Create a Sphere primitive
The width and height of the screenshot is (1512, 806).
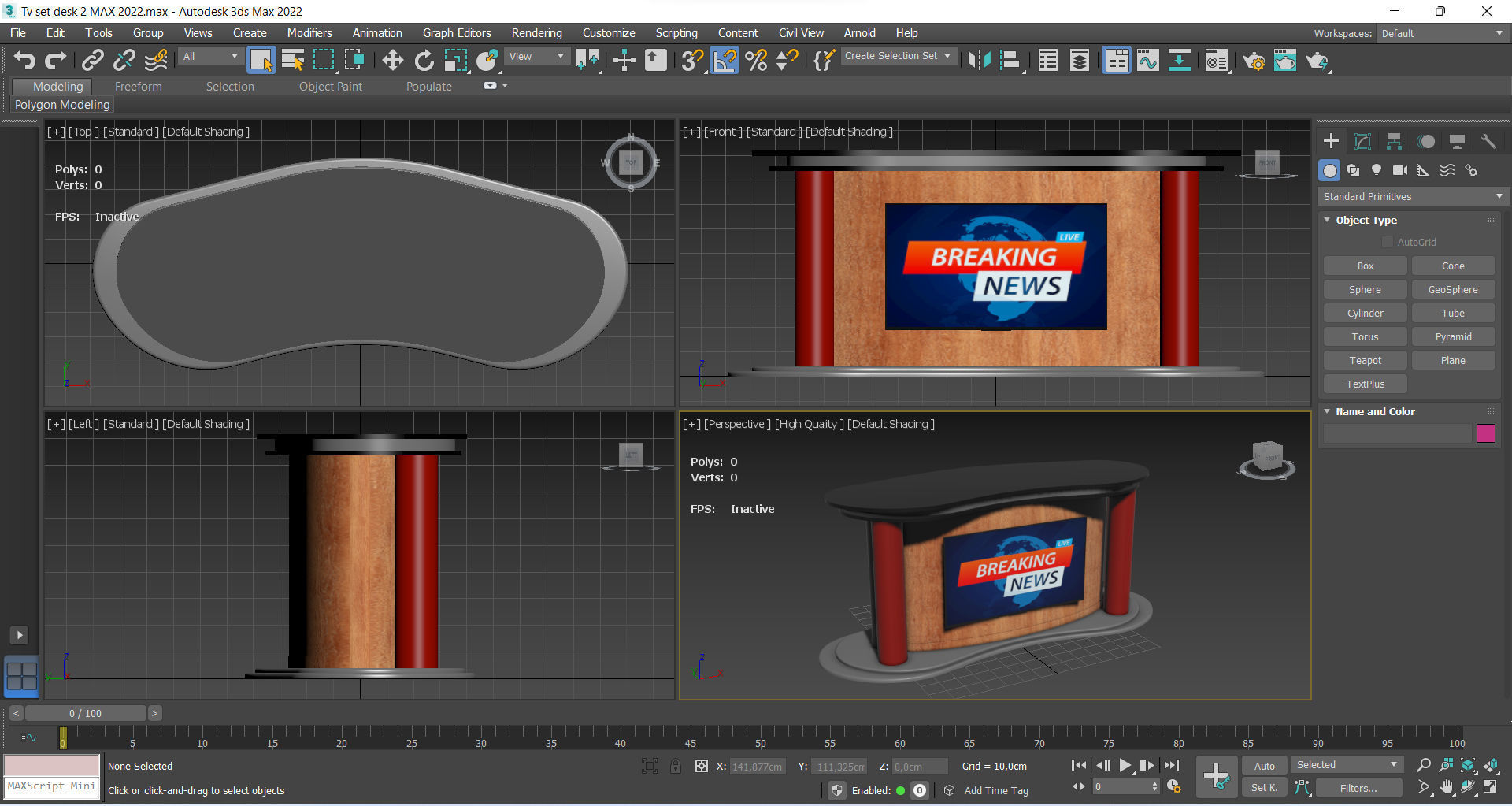click(x=1365, y=290)
